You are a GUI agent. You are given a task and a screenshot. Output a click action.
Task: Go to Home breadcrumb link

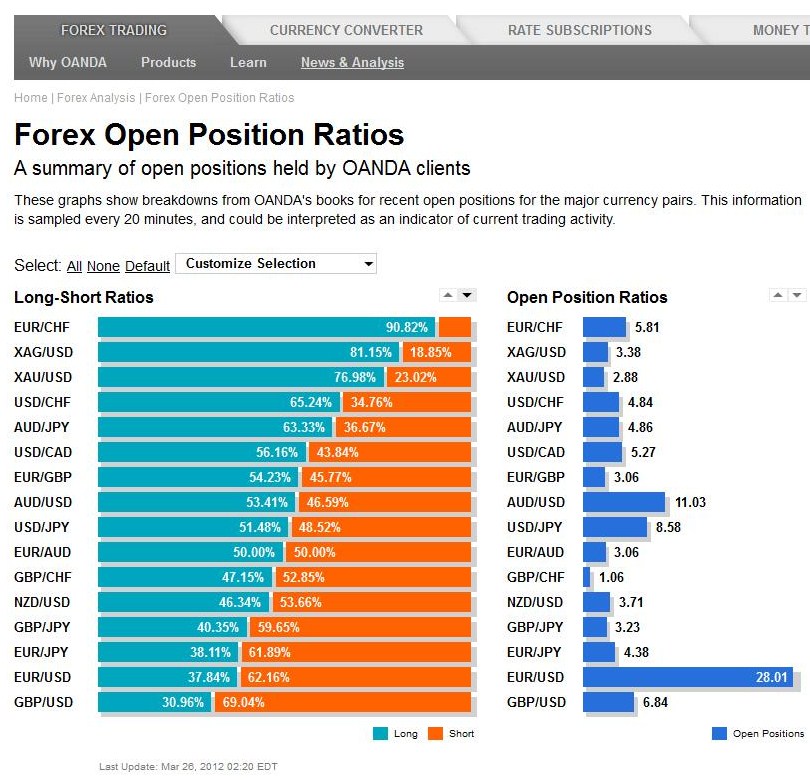pyautogui.click(x=30, y=98)
